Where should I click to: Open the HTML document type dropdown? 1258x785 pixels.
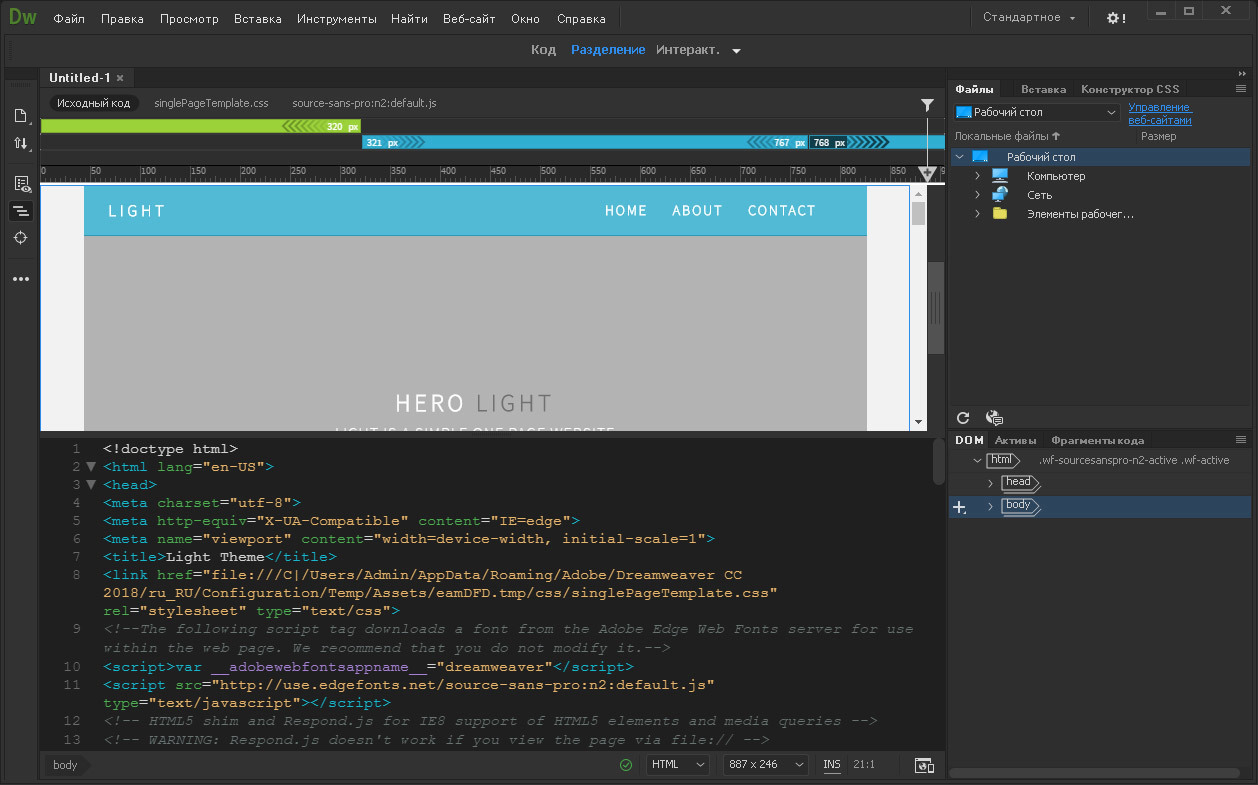tap(677, 765)
